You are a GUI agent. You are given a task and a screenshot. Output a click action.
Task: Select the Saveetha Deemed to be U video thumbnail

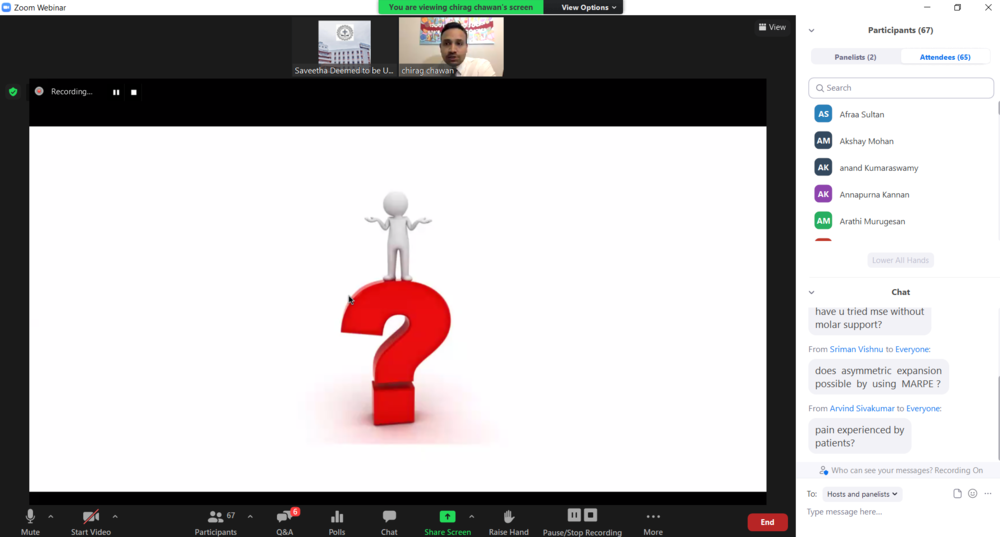click(344, 48)
